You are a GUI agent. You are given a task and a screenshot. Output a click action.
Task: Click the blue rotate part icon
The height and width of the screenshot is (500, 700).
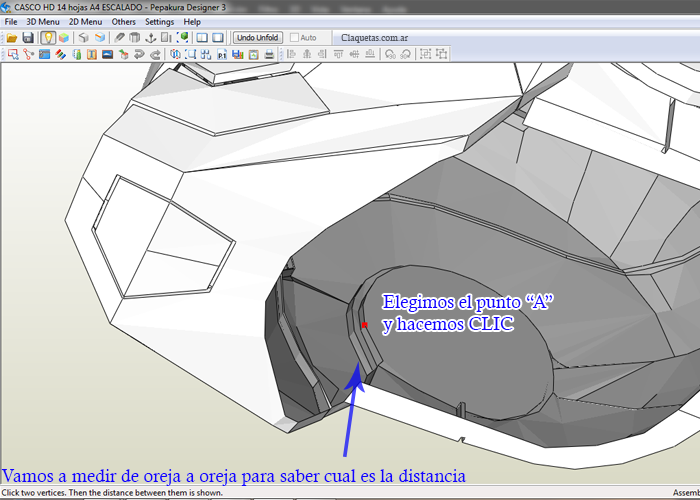pos(175,54)
